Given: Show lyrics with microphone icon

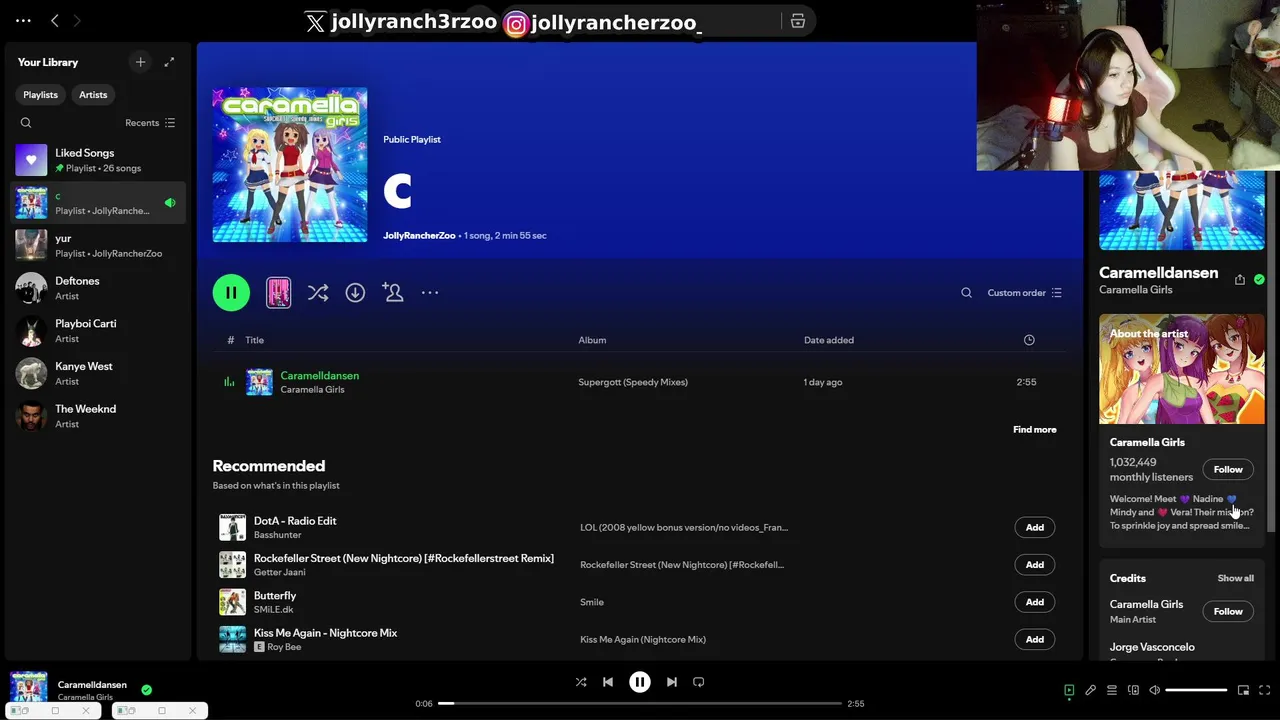Looking at the screenshot, I should click(1090, 690).
